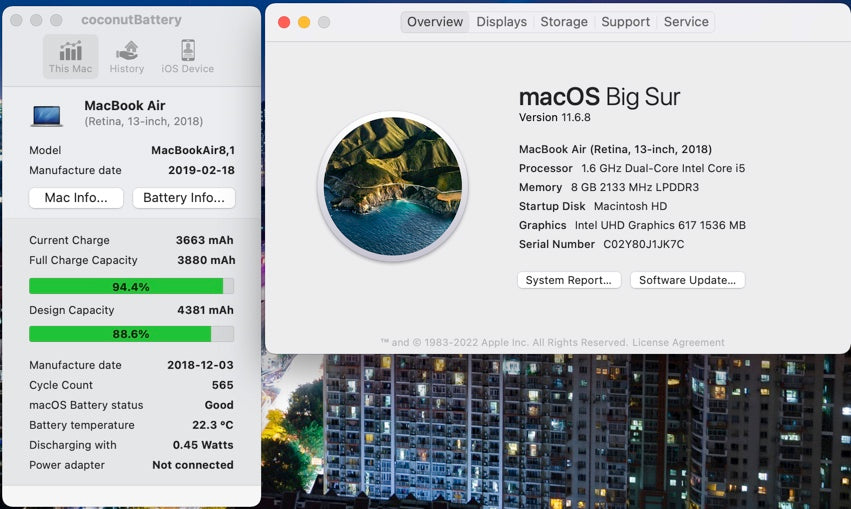Open the Battery Info... button
This screenshot has height=509, width=851.
(184, 198)
